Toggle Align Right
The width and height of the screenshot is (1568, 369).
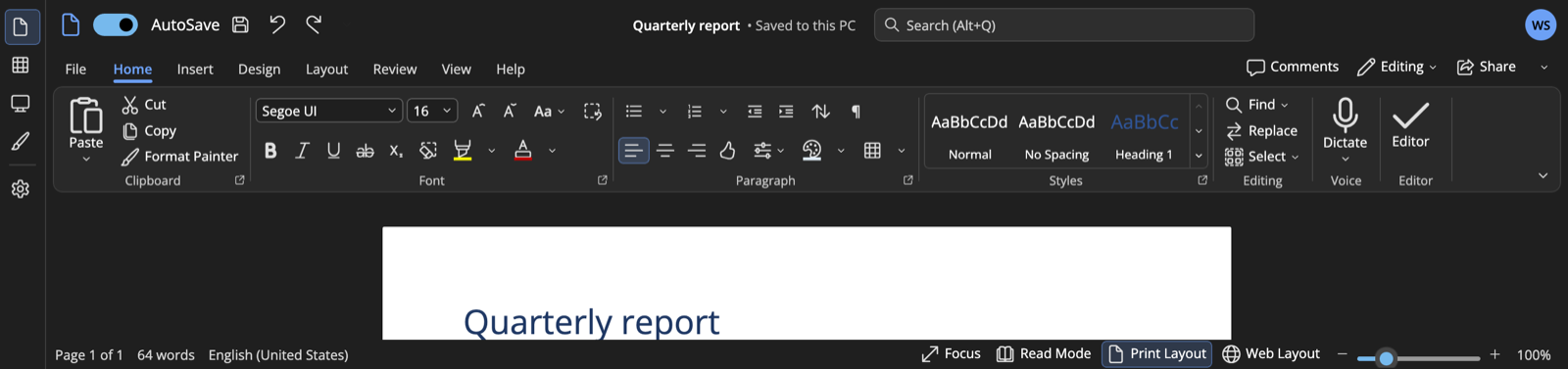[x=697, y=150]
